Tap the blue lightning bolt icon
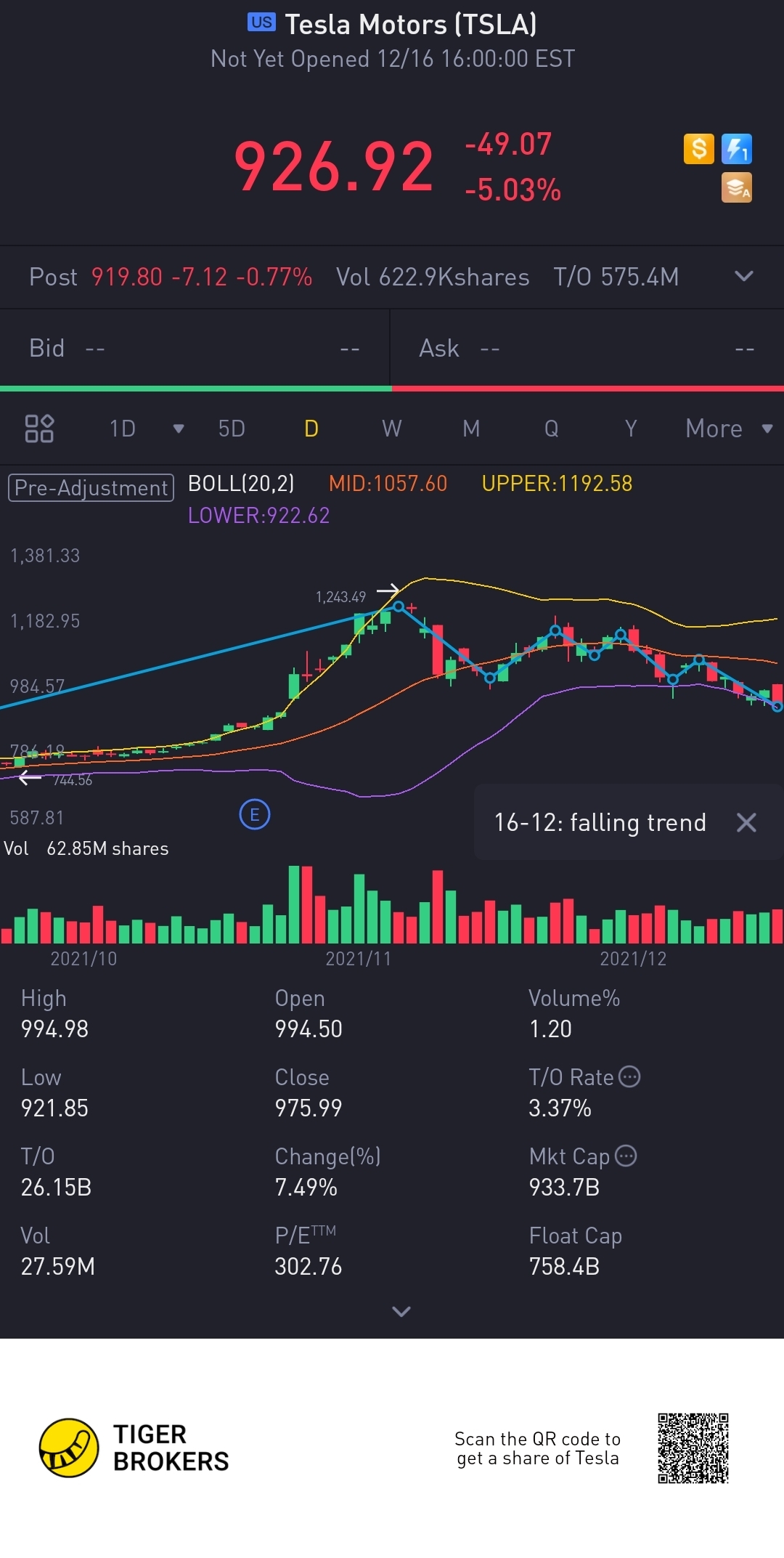784x1558 pixels. (x=737, y=149)
